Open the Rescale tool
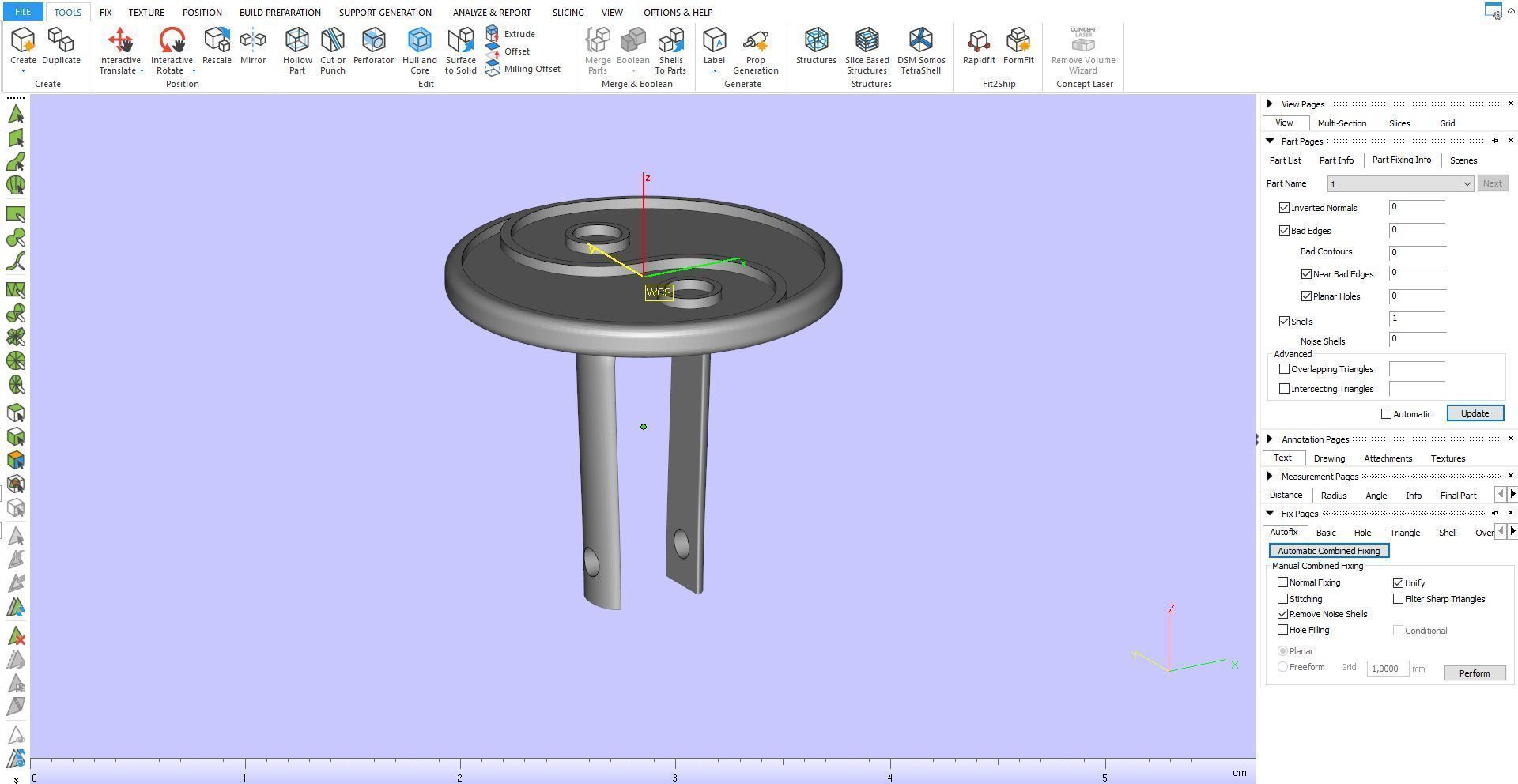The height and width of the screenshot is (784, 1518). (x=217, y=46)
